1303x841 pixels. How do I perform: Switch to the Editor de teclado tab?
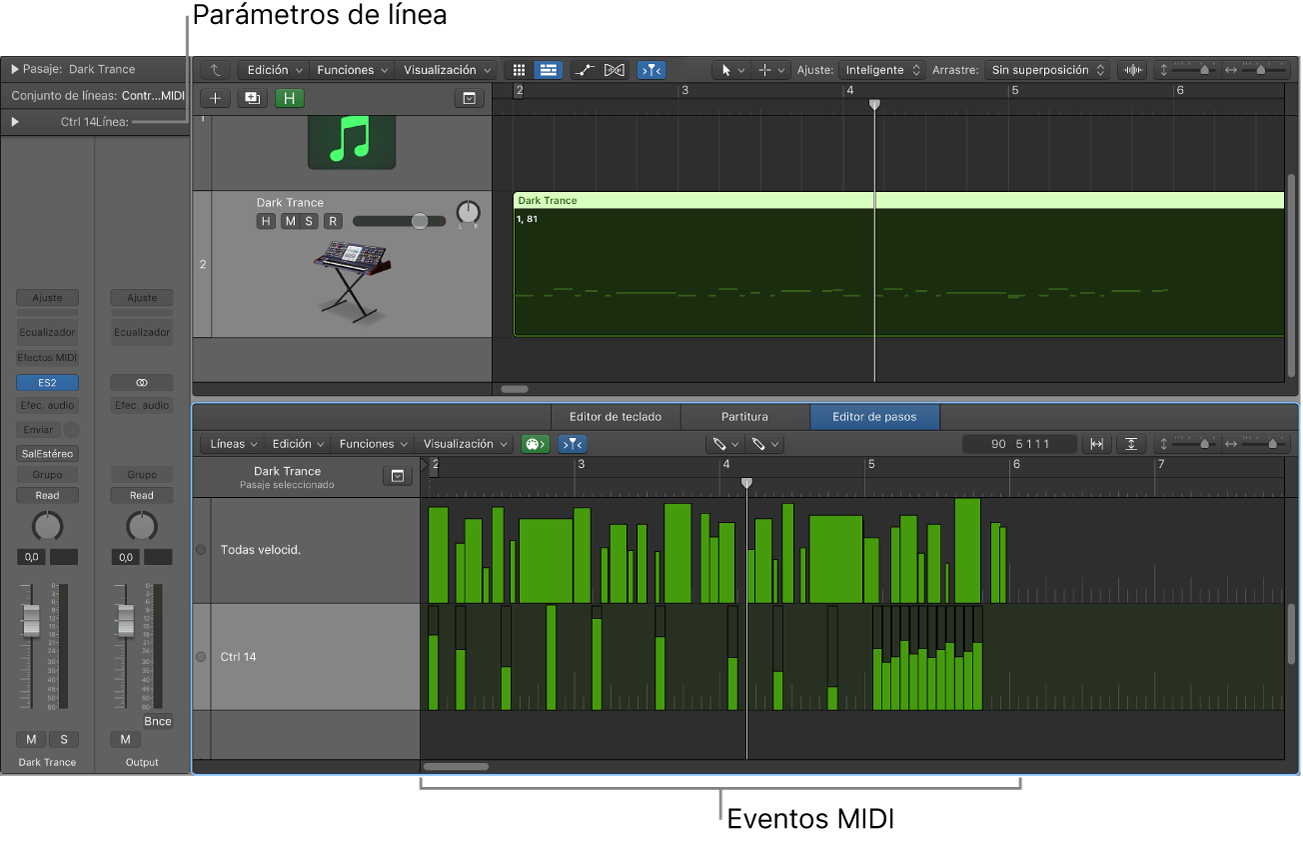coord(615,417)
